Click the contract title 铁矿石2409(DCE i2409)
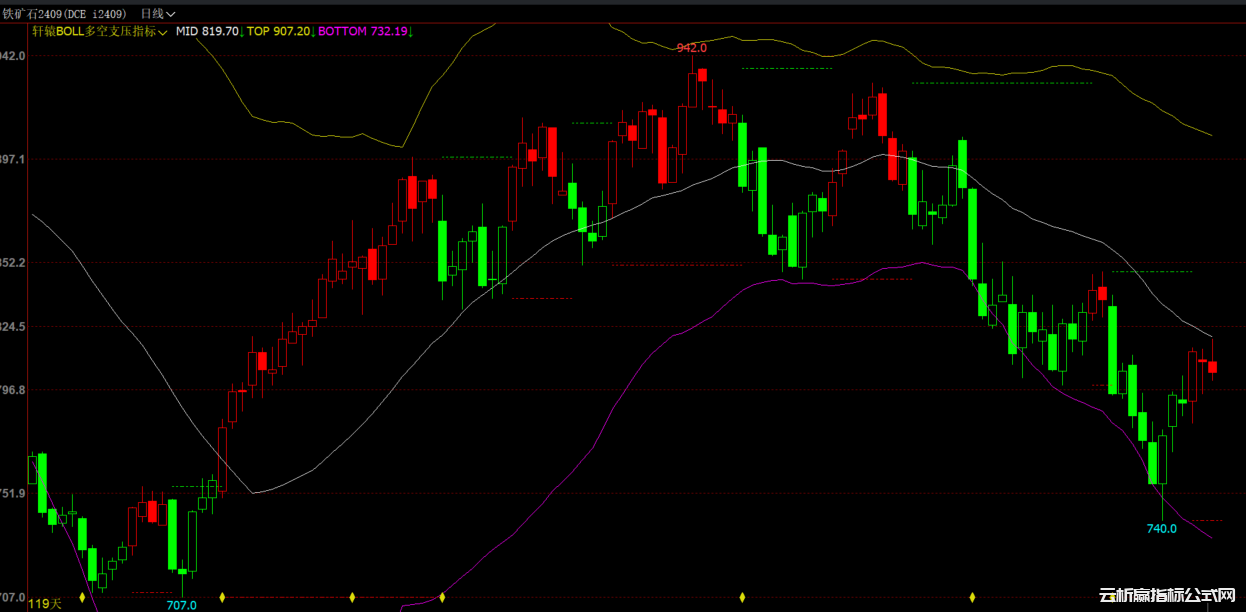Screen dimensions: 1246x612 (x=65, y=13)
